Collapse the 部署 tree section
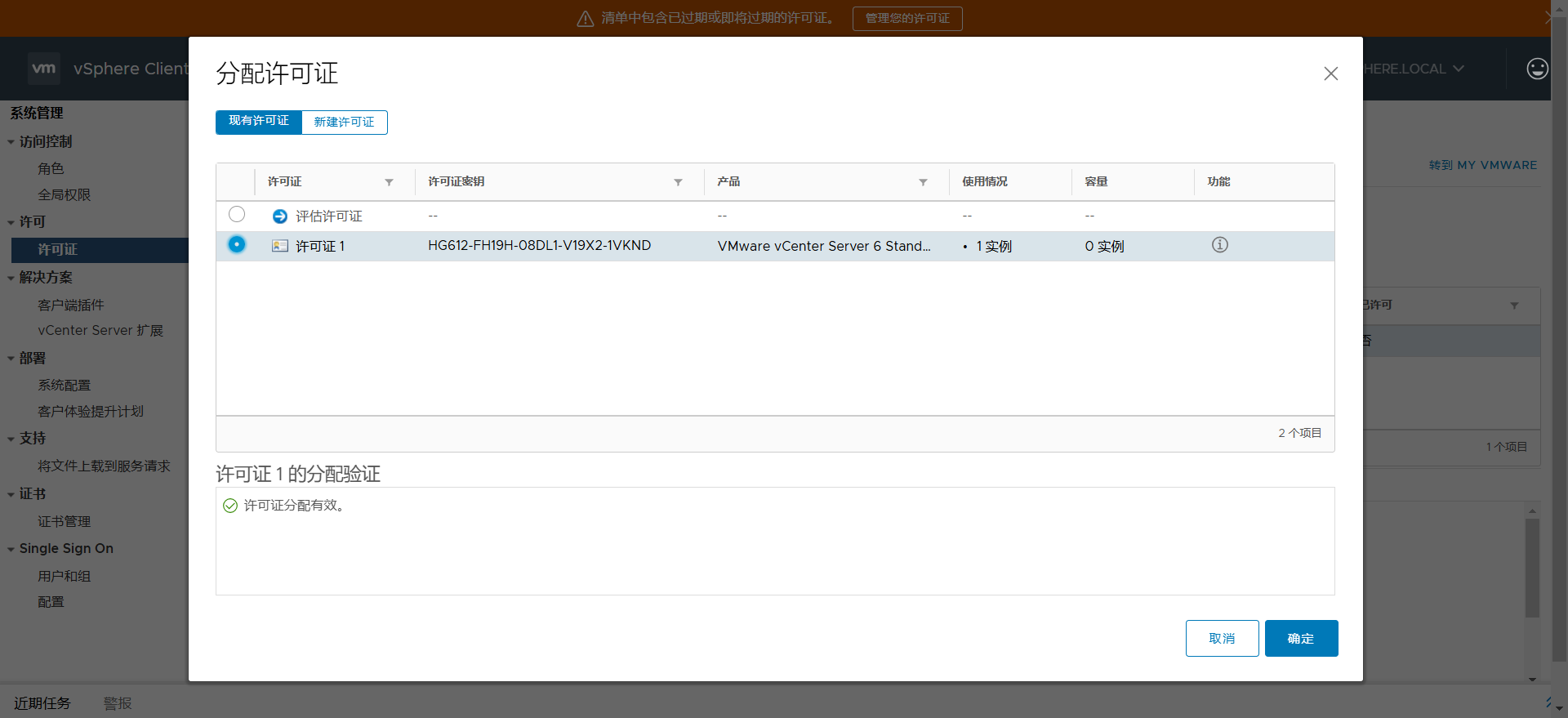This screenshot has height=718, width=1568. 11,359
